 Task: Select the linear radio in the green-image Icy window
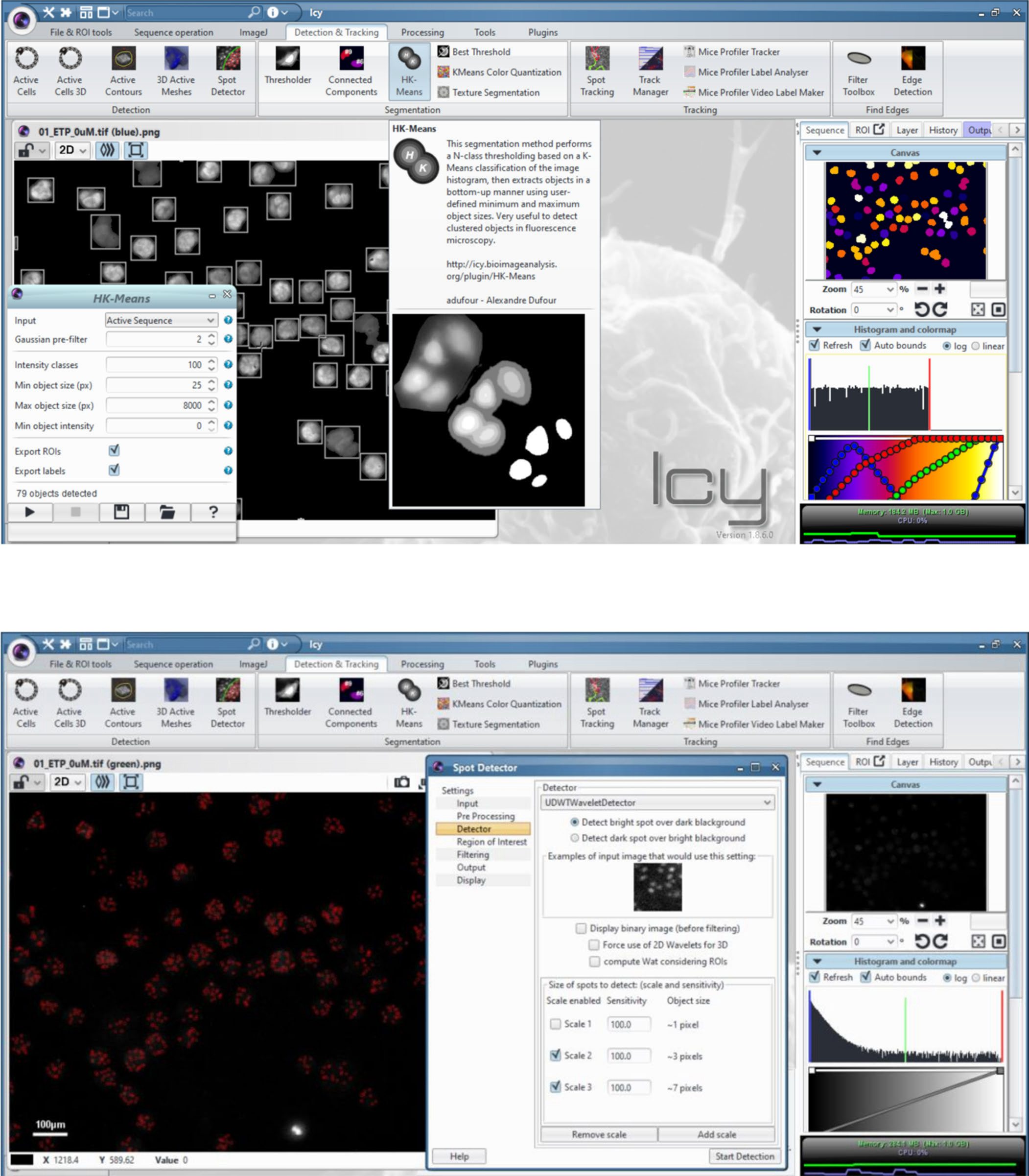click(x=976, y=977)
